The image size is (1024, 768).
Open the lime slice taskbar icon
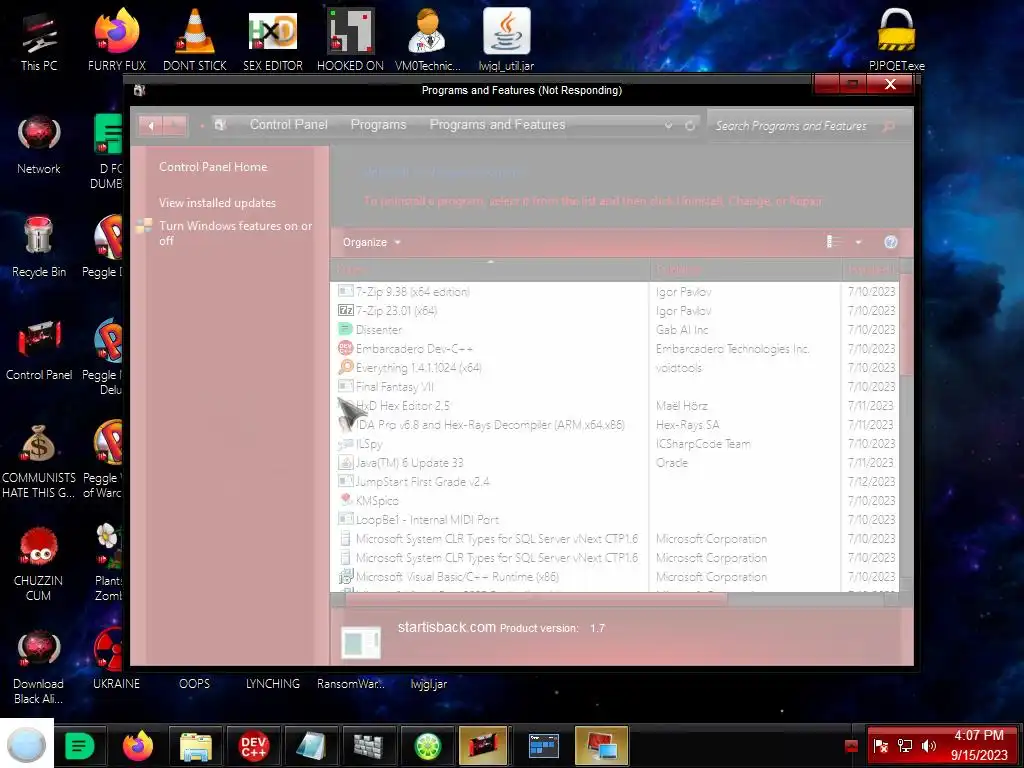pyautogui.click(x=426, y=745)
